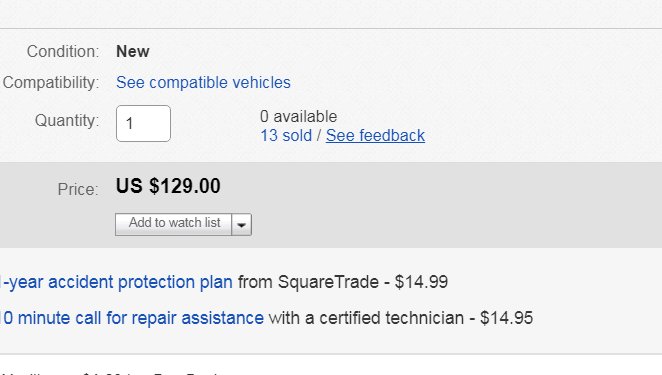Click the Condition label
This screenshot has height=375, width=662.
pos(63,52)
